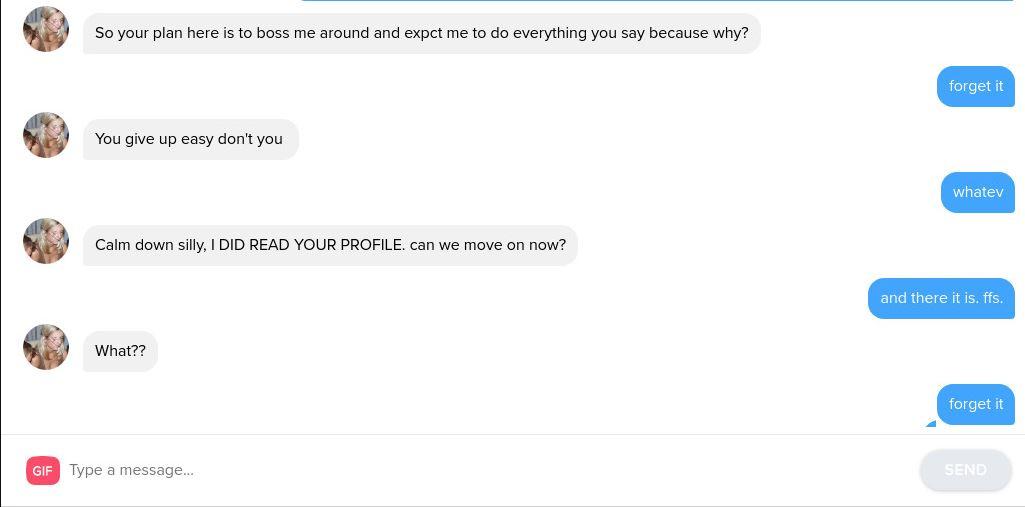
Task: Click the small blue tail under last message
Action: (931, 423)
